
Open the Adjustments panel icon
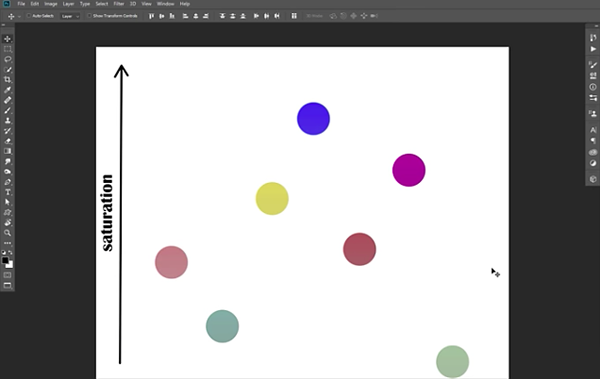[593, 163]
